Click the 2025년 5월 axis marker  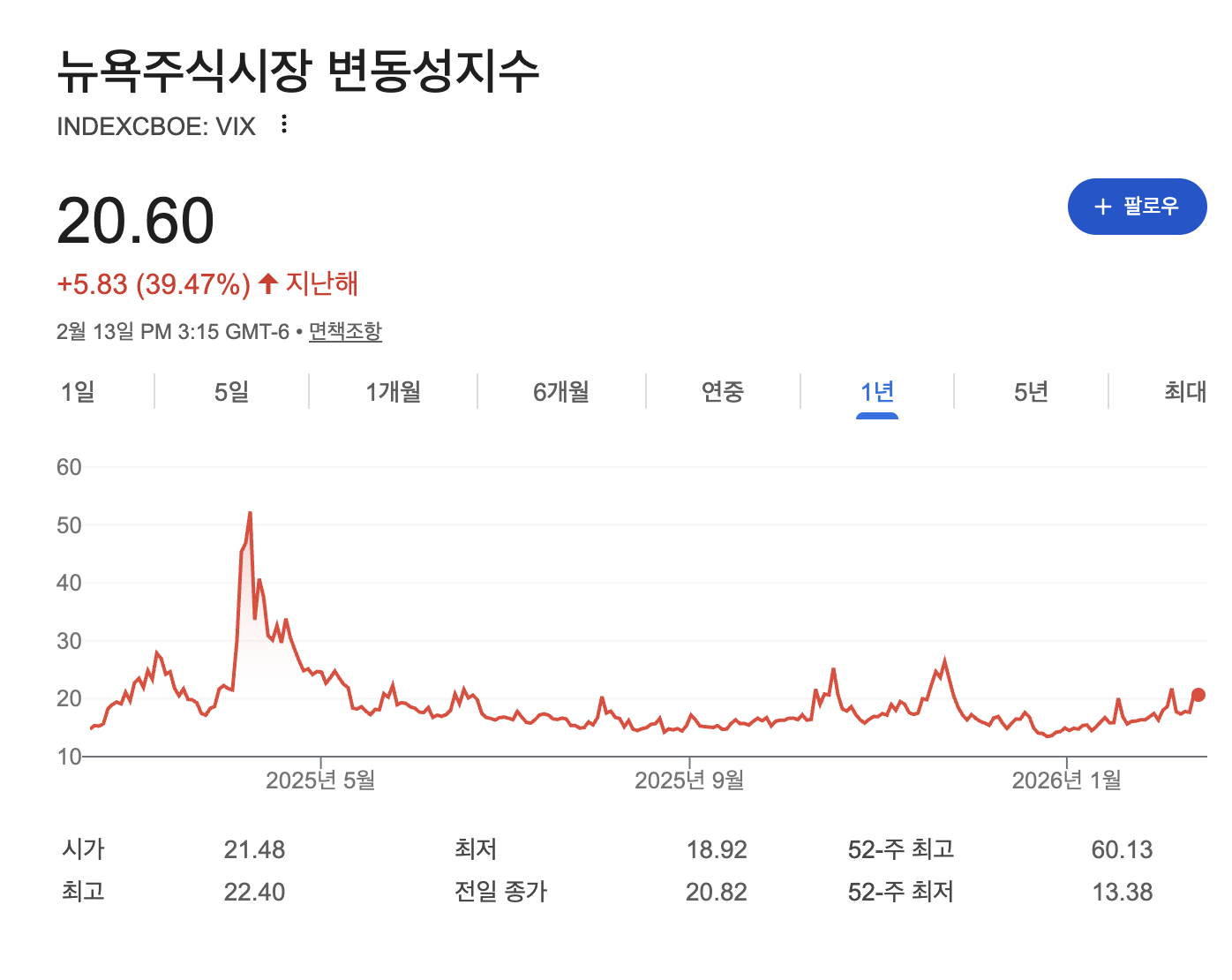tap(320, 780)
